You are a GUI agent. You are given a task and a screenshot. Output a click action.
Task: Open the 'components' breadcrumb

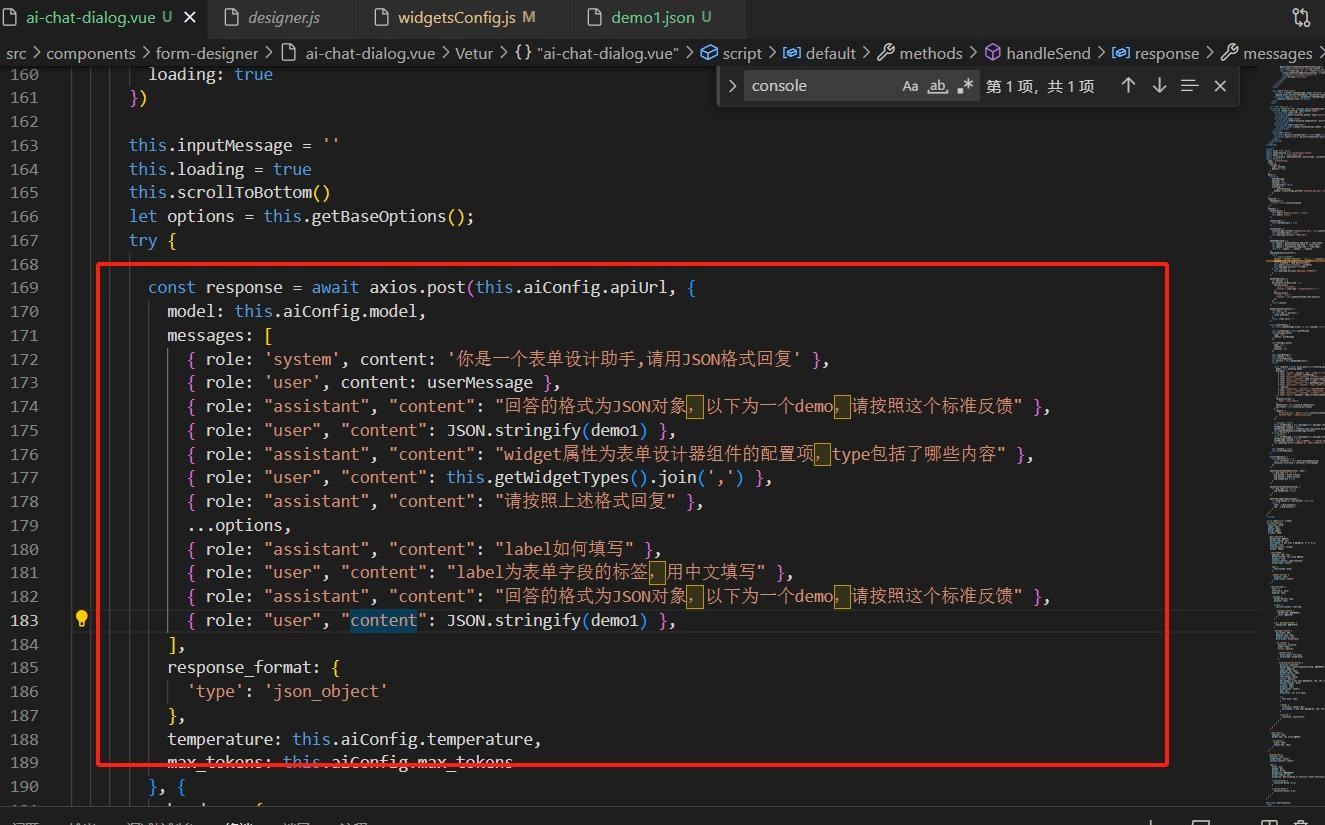[x=91, y=53]
